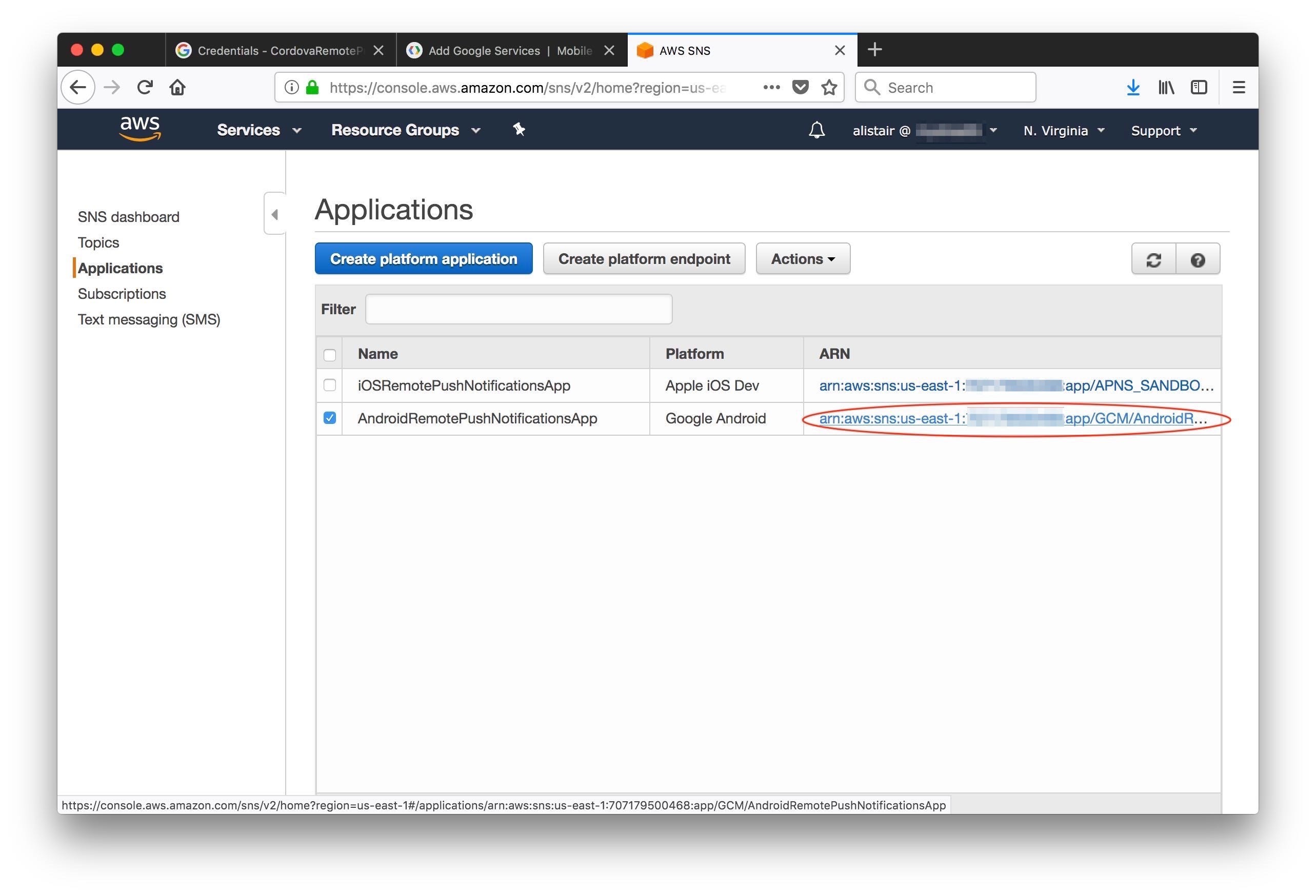This screenshot has width=1316, height=896.
Task: Open the AWS SNS notifications bell
Action: click(x=816, y=130)
